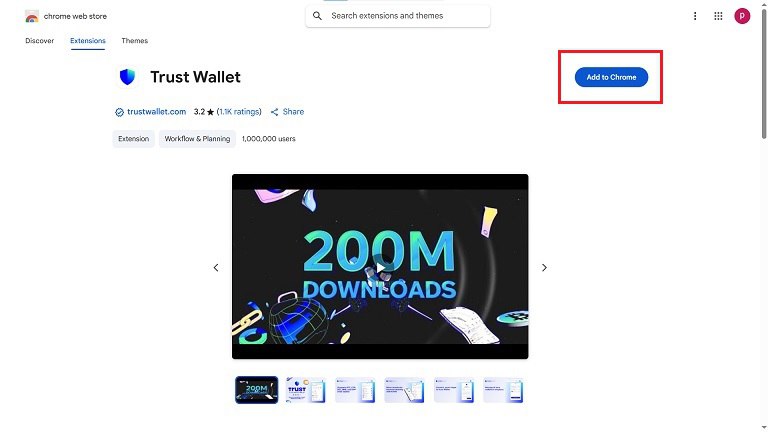Click the search magnifier icon

tap(317, 16)
